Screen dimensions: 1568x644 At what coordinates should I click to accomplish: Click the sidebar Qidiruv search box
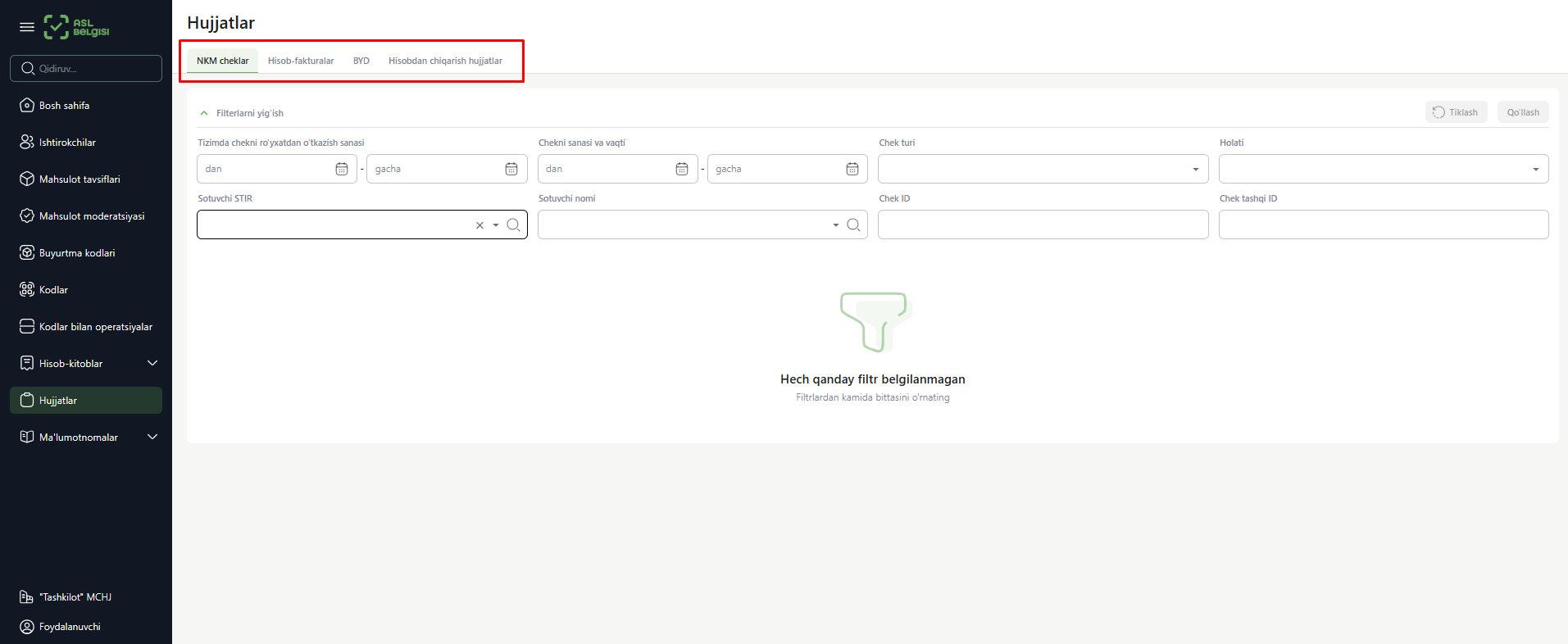click(86, 69)
